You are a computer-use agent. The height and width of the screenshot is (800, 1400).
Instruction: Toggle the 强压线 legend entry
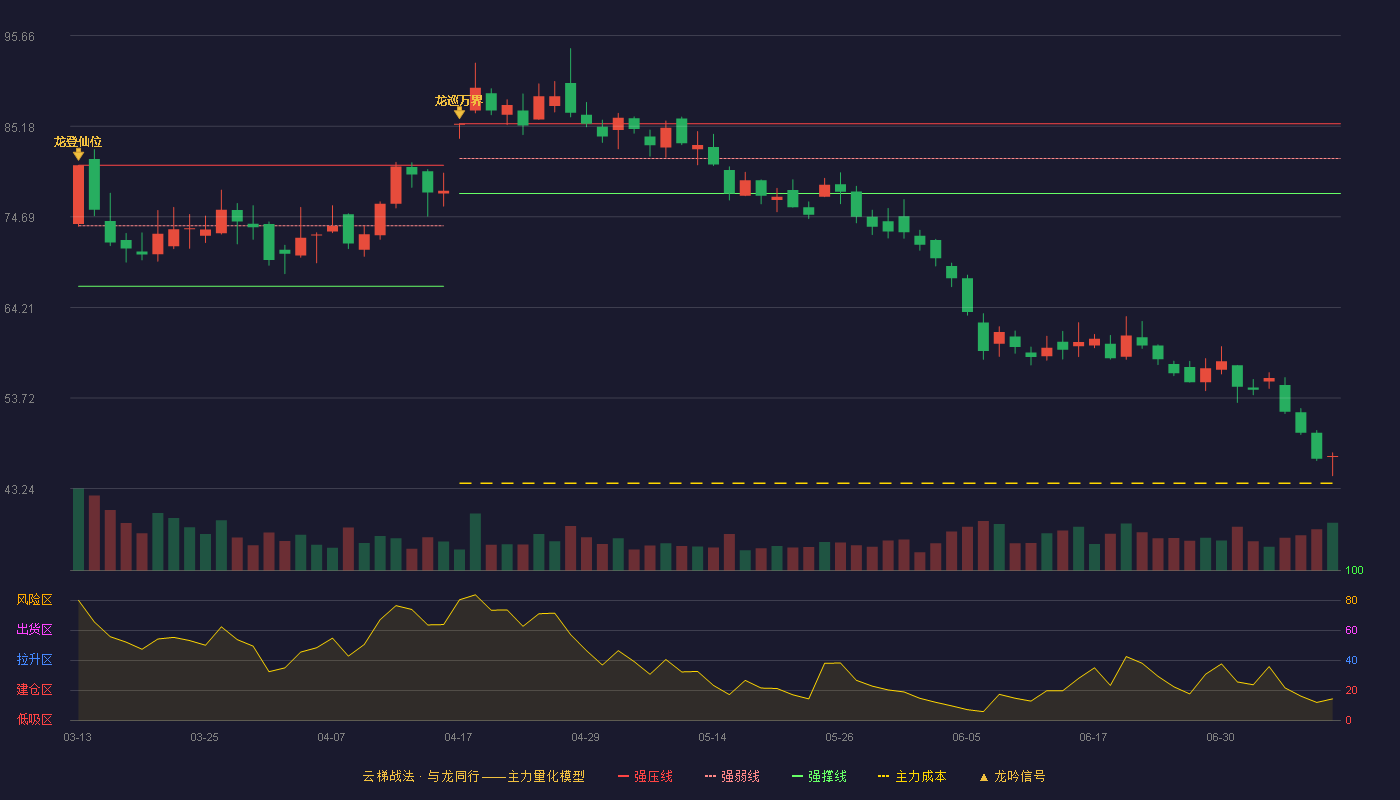645,776
